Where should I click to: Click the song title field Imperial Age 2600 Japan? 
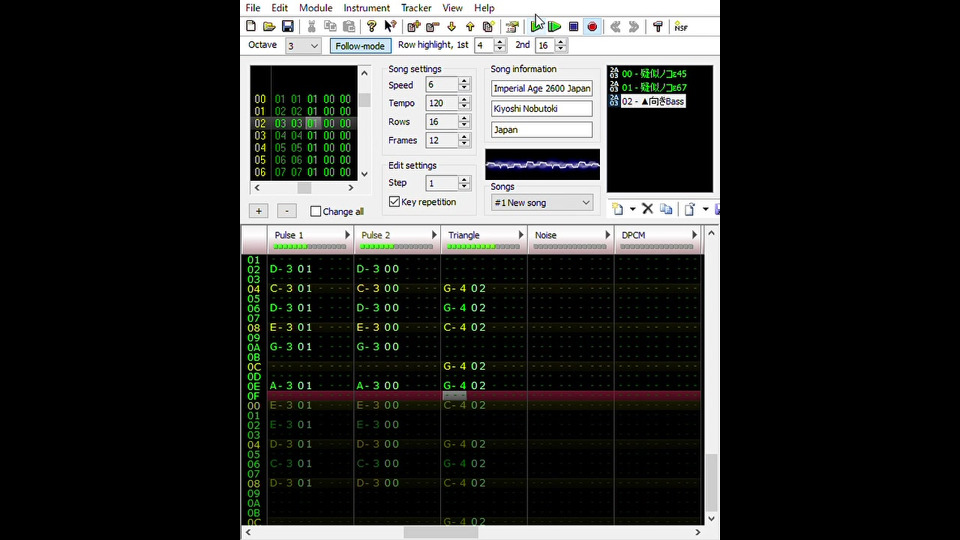click(x=541, y=88)
